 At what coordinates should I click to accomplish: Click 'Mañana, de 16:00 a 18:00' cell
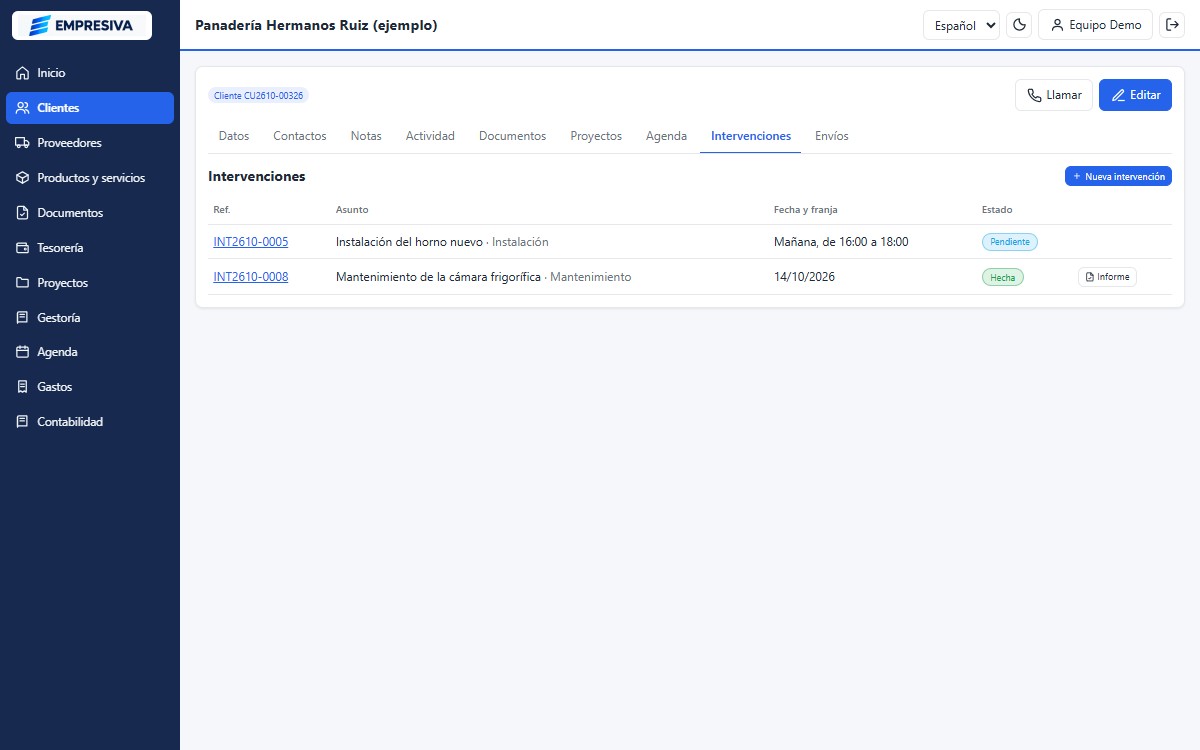tap(841, 242)
